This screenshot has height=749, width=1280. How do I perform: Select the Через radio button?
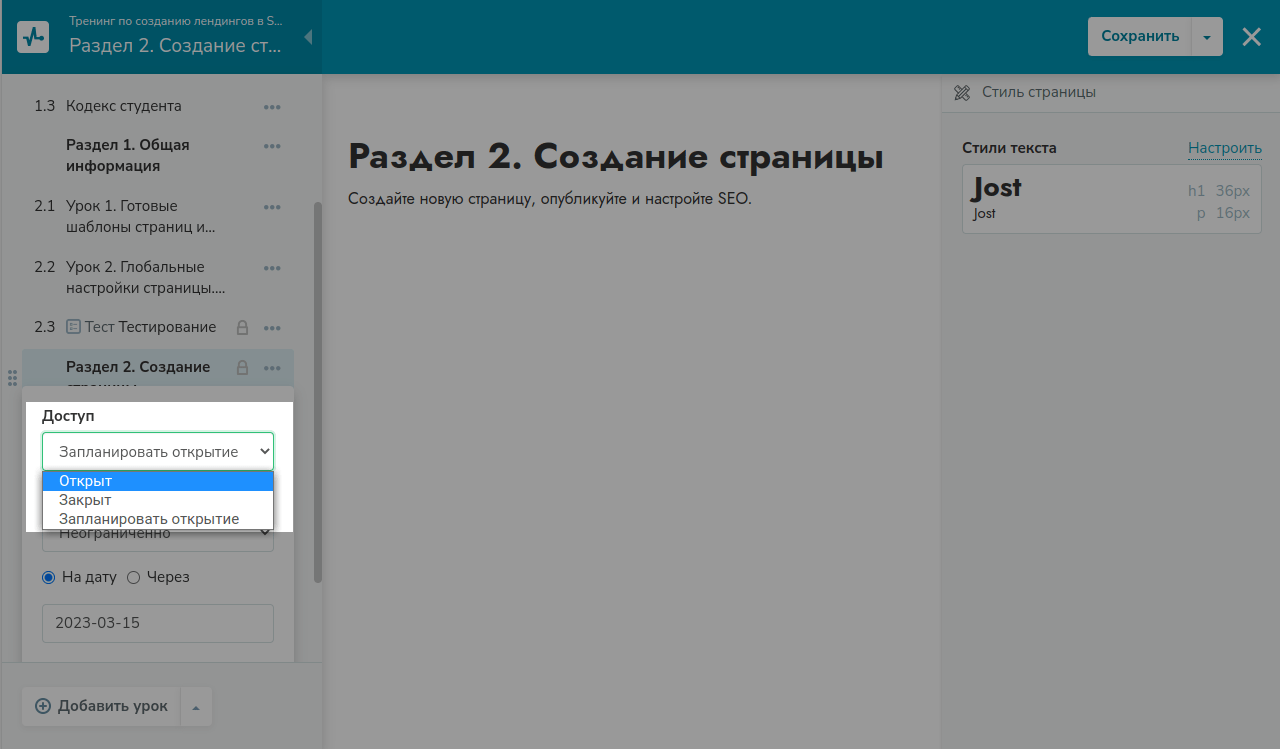point(133,577)
